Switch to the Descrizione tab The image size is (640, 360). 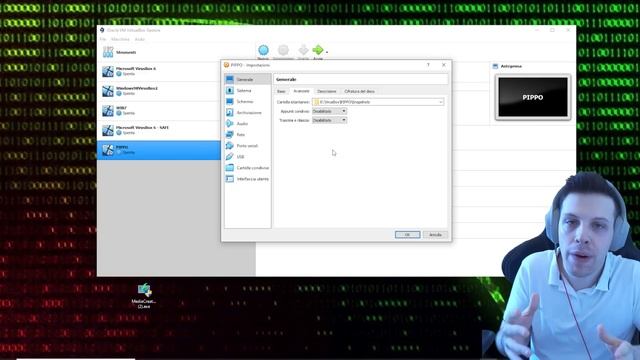(x=327, y=91)
